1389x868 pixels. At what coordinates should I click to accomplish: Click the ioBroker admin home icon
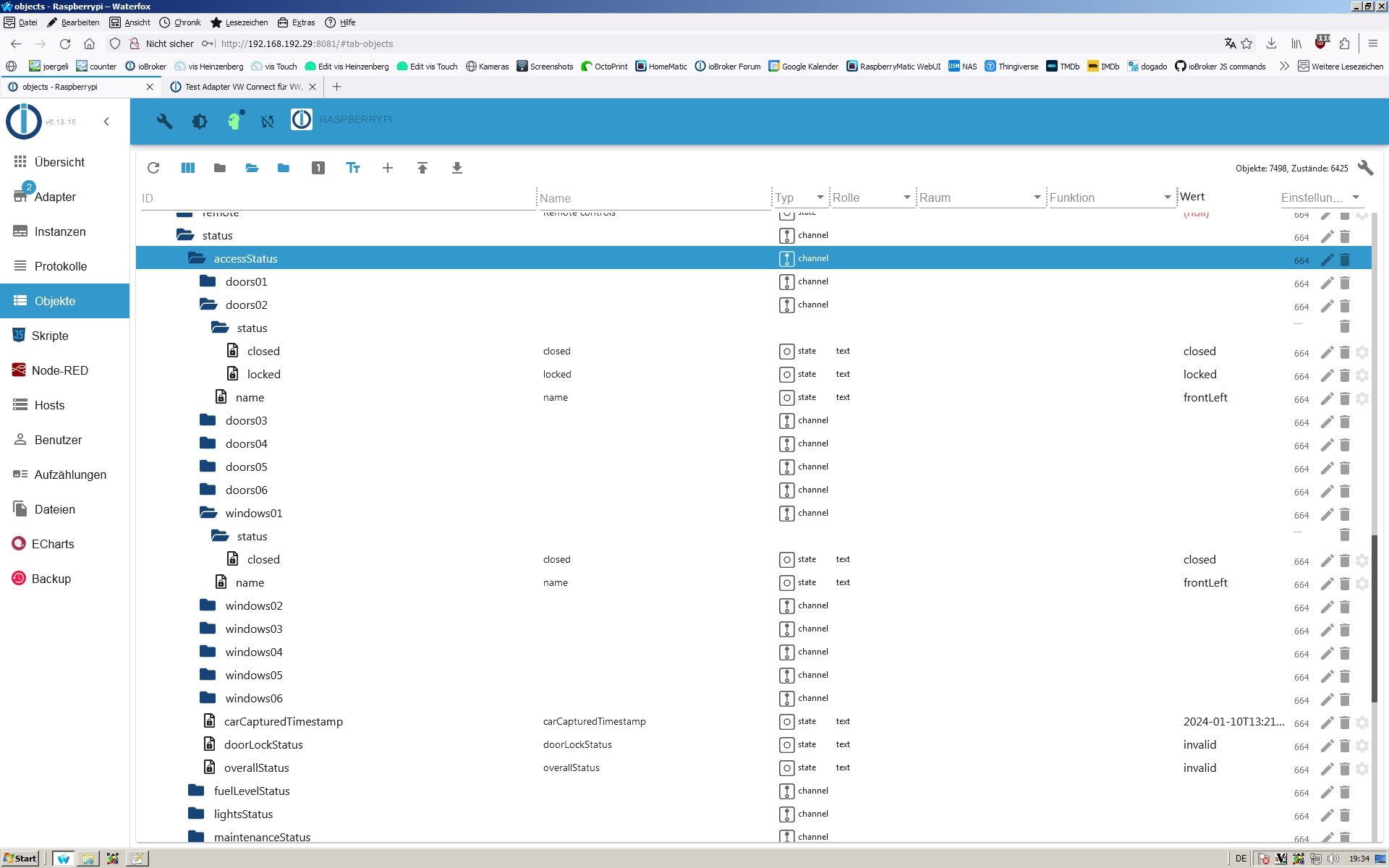coord(22,120)
